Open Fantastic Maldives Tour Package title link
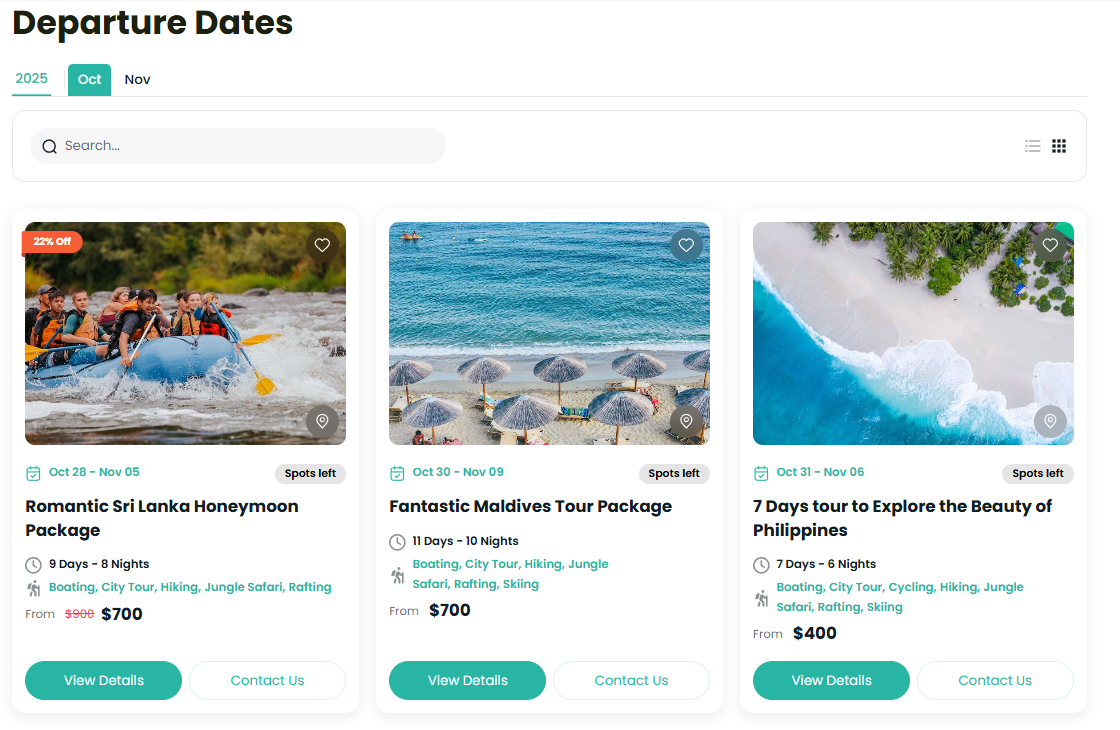Image resolution: width=1120 pixels, height=730 pixels. click(x=530, y=506)
